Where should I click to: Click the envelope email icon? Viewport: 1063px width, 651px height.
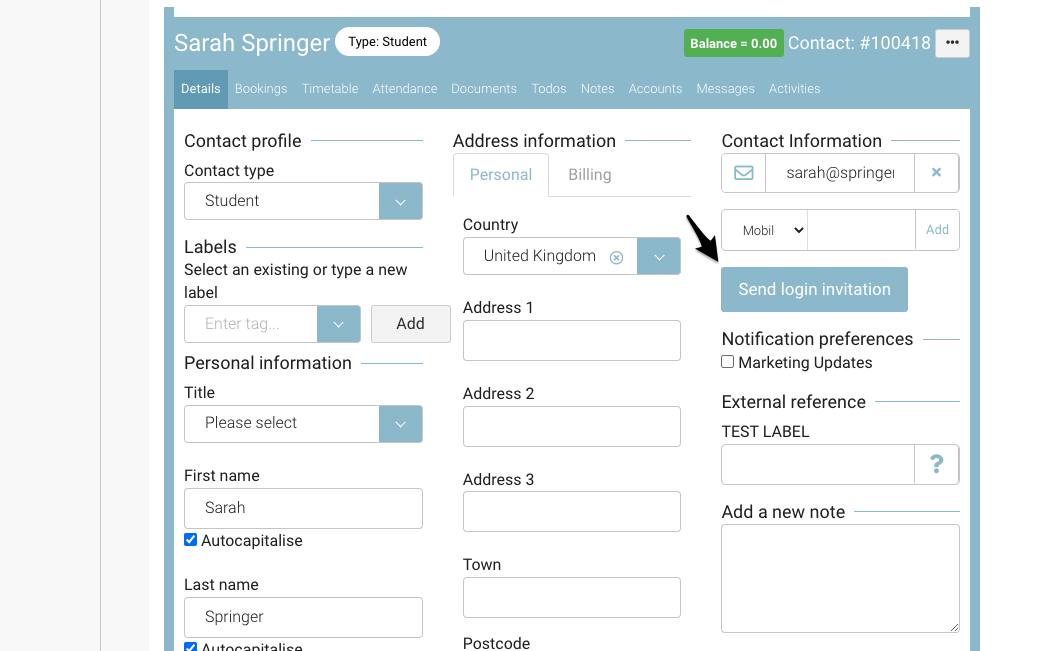(x=744, y=173)
